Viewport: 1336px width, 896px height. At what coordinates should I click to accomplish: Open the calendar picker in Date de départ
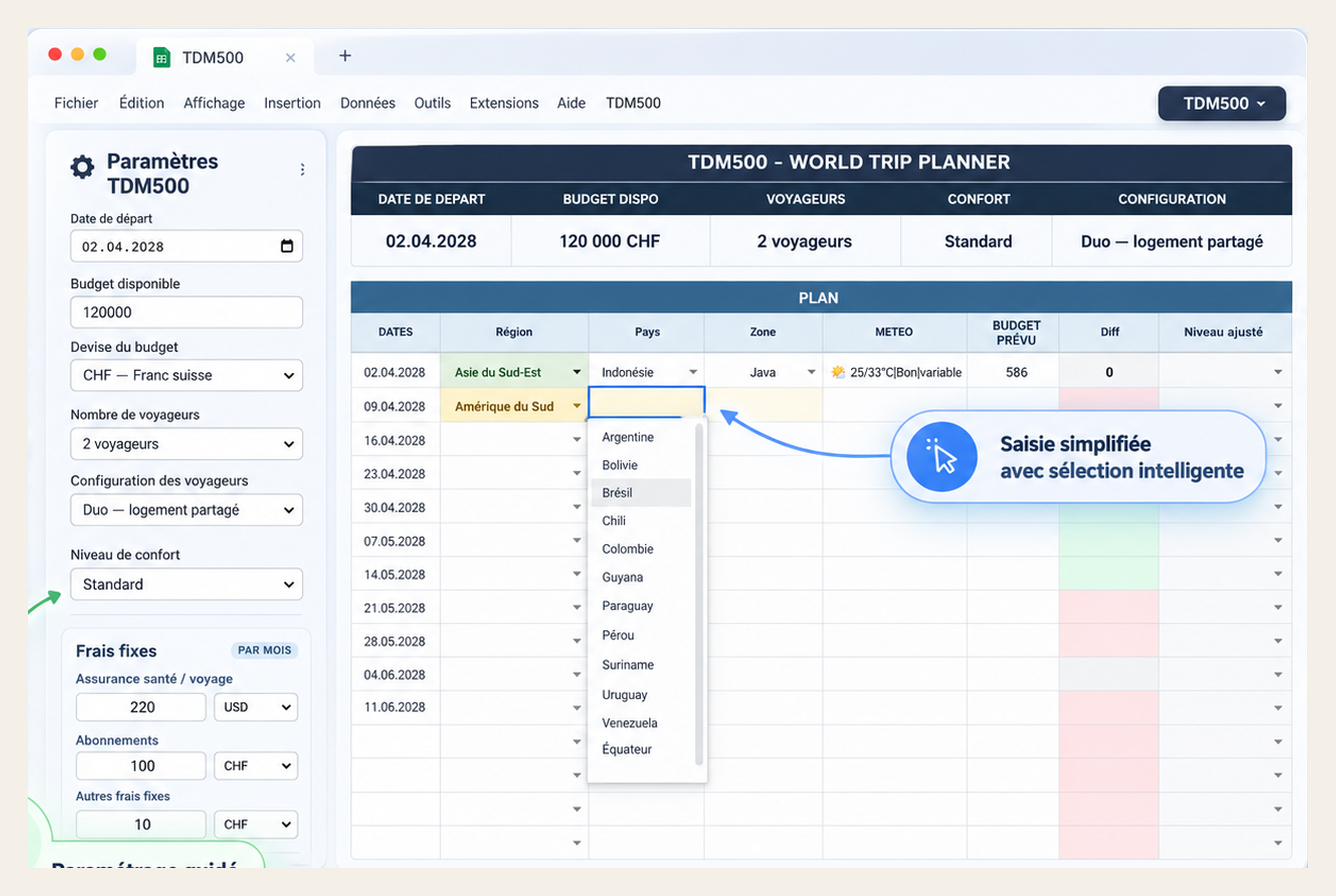click(287, 246)
